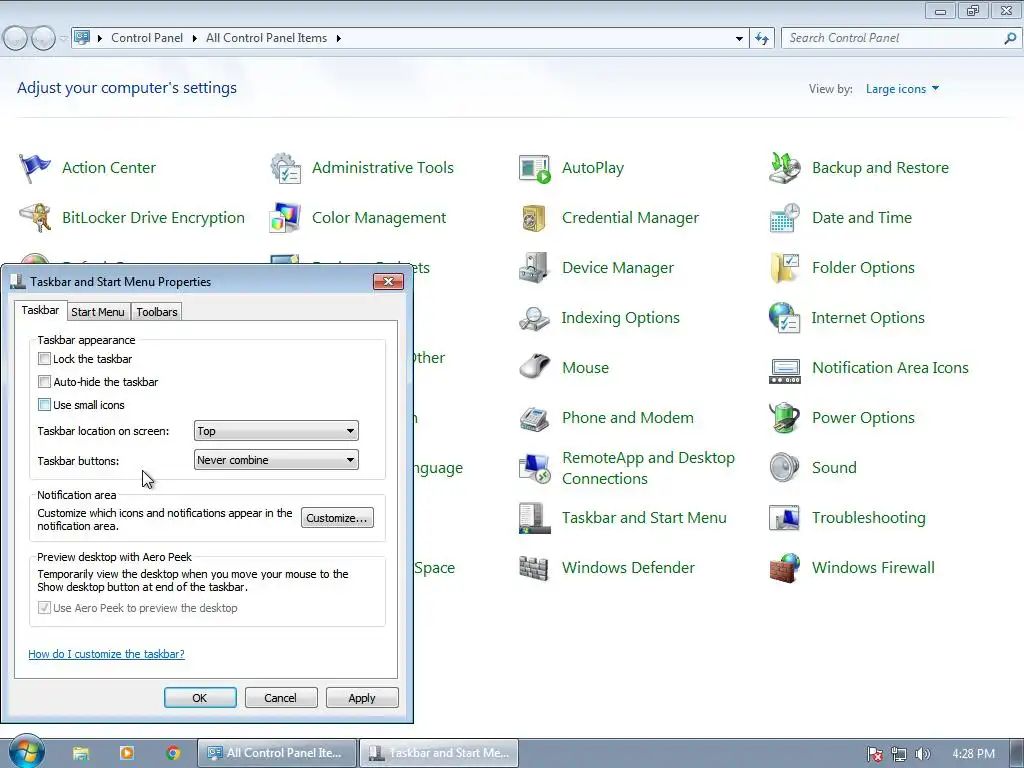Switch to All Control Panel Items taskbar button
This screenshot has height=768, width=1024.
pos(278,753)
